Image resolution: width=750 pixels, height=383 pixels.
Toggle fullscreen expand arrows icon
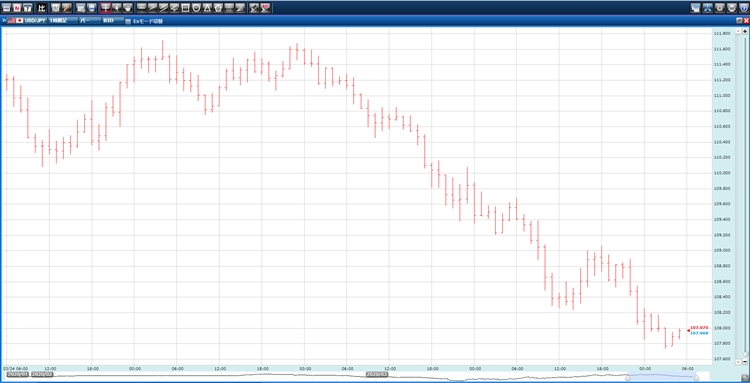(x=707, y=8)
